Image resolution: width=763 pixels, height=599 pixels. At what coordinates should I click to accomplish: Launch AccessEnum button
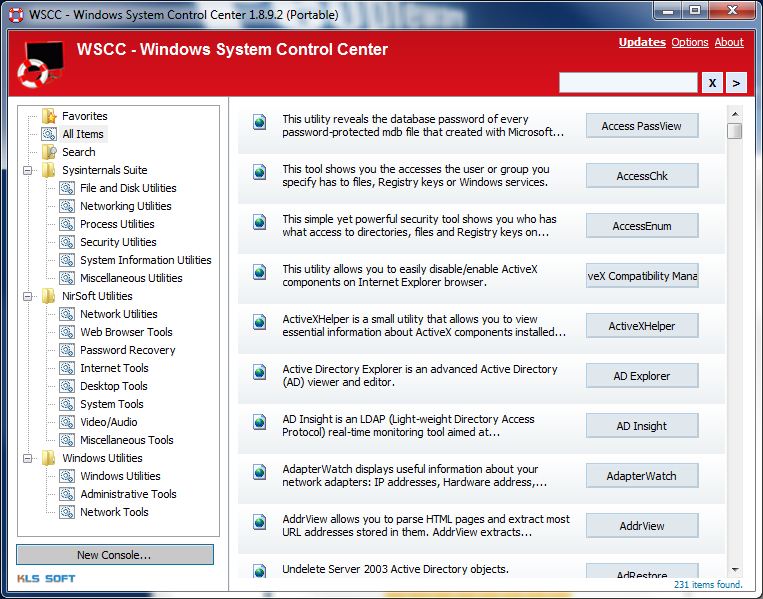642,226
